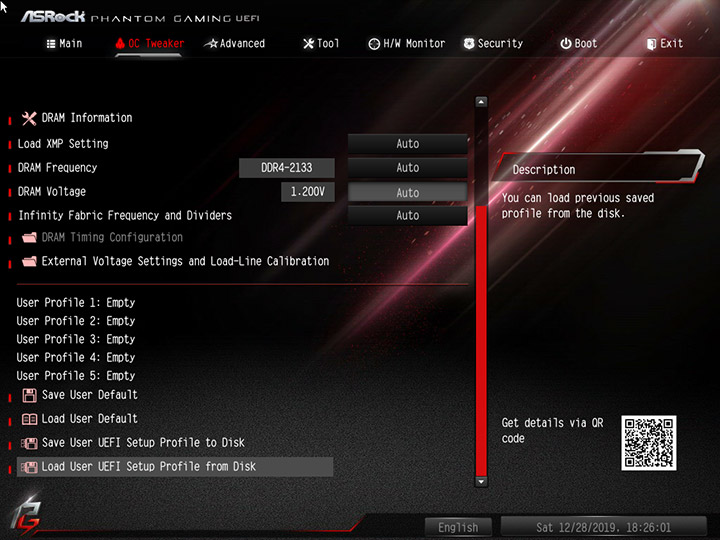Click Load User UEFI Setup Profile from Disk icon
The height and width of the screenshot is (540, 720).
click(x=29, y=467)
